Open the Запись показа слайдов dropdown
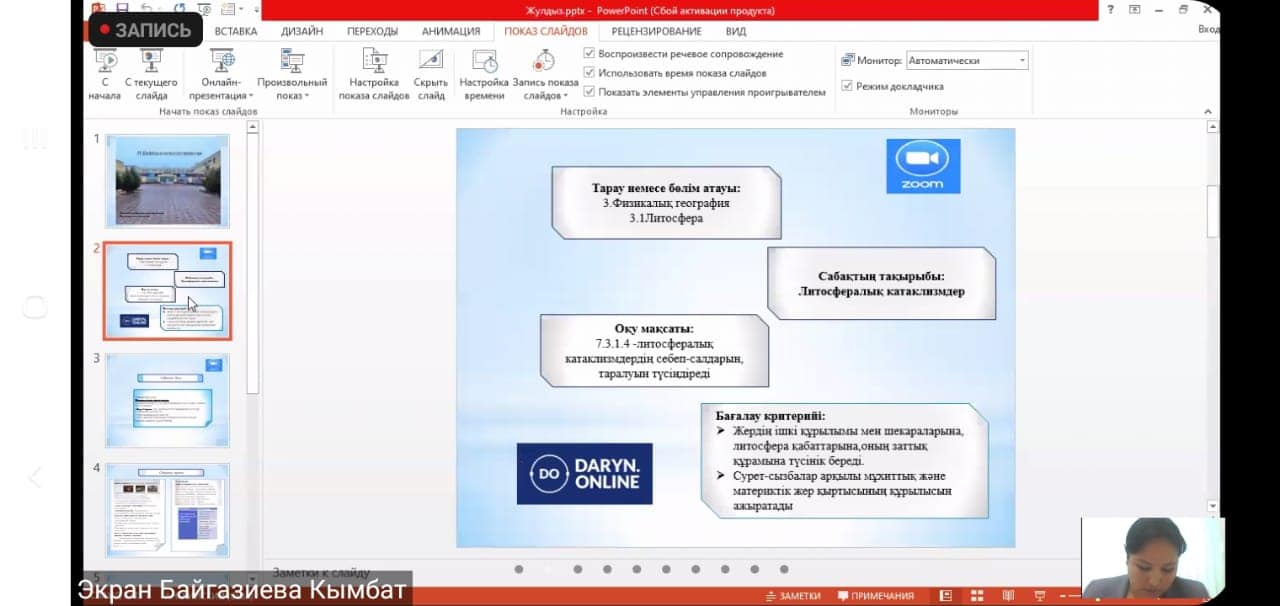Screen dimensions: 1280x606 [545, 74]
